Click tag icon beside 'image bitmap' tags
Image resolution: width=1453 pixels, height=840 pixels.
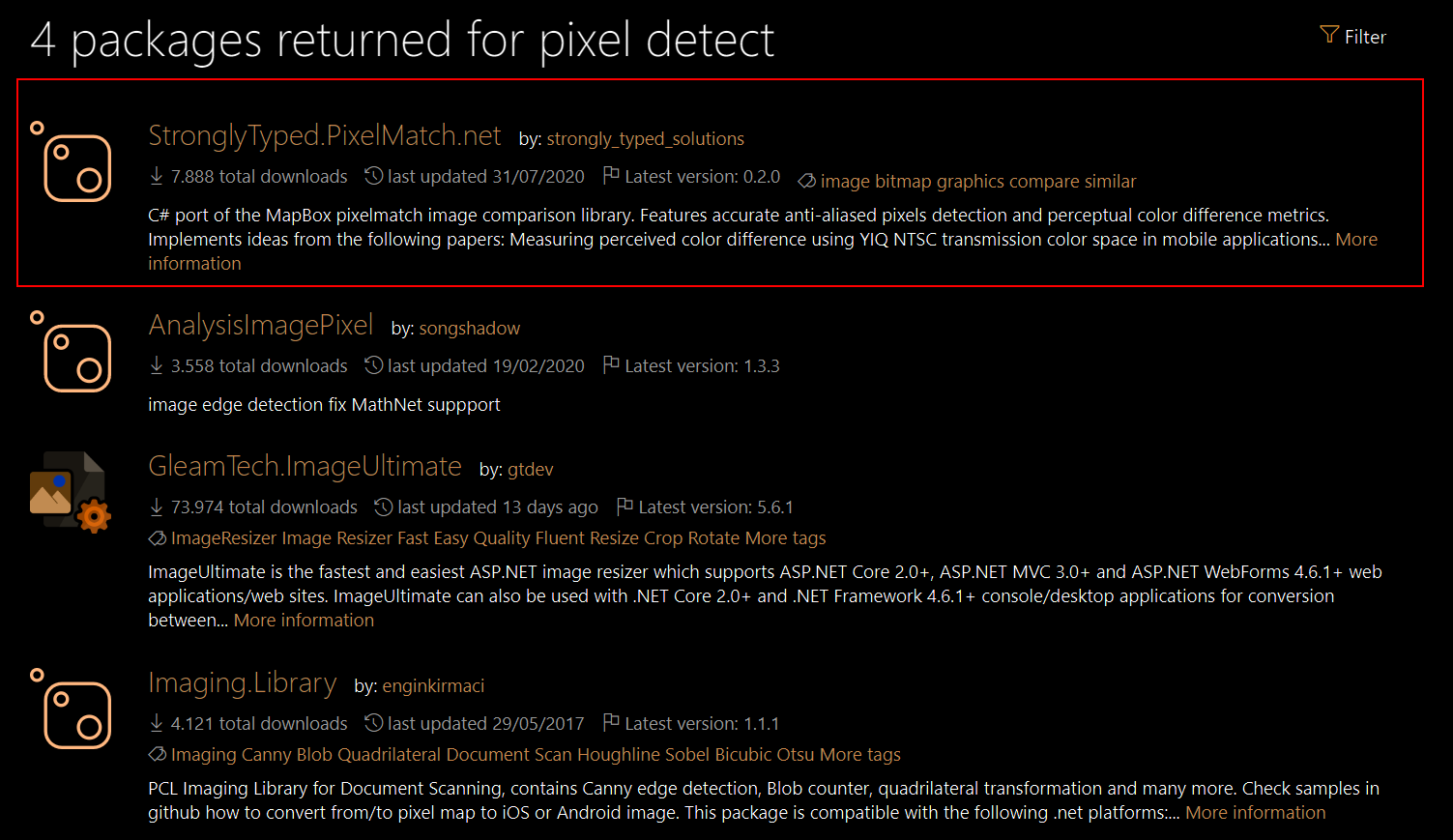coord(806,181)
